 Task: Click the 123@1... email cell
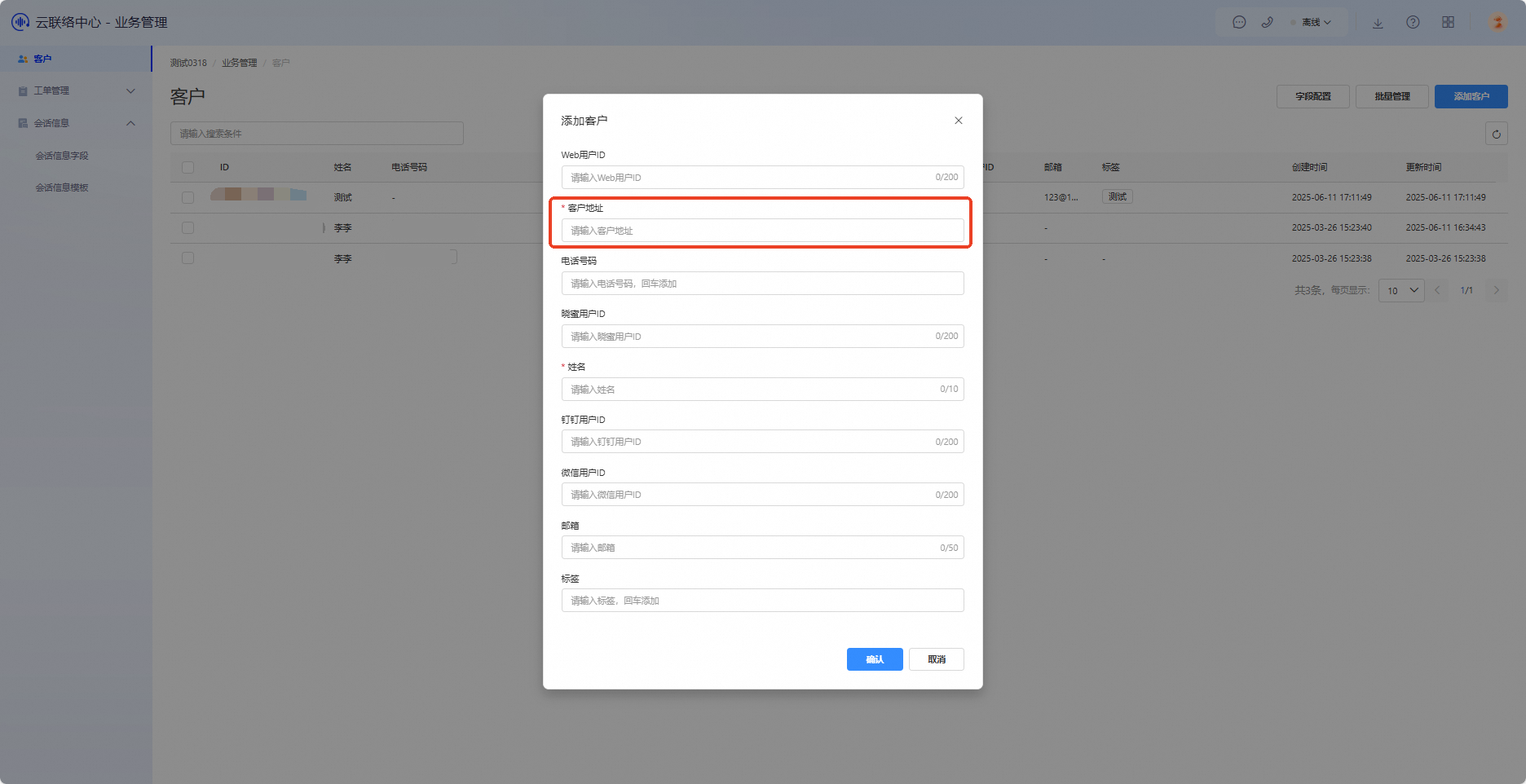point(1061,197)
